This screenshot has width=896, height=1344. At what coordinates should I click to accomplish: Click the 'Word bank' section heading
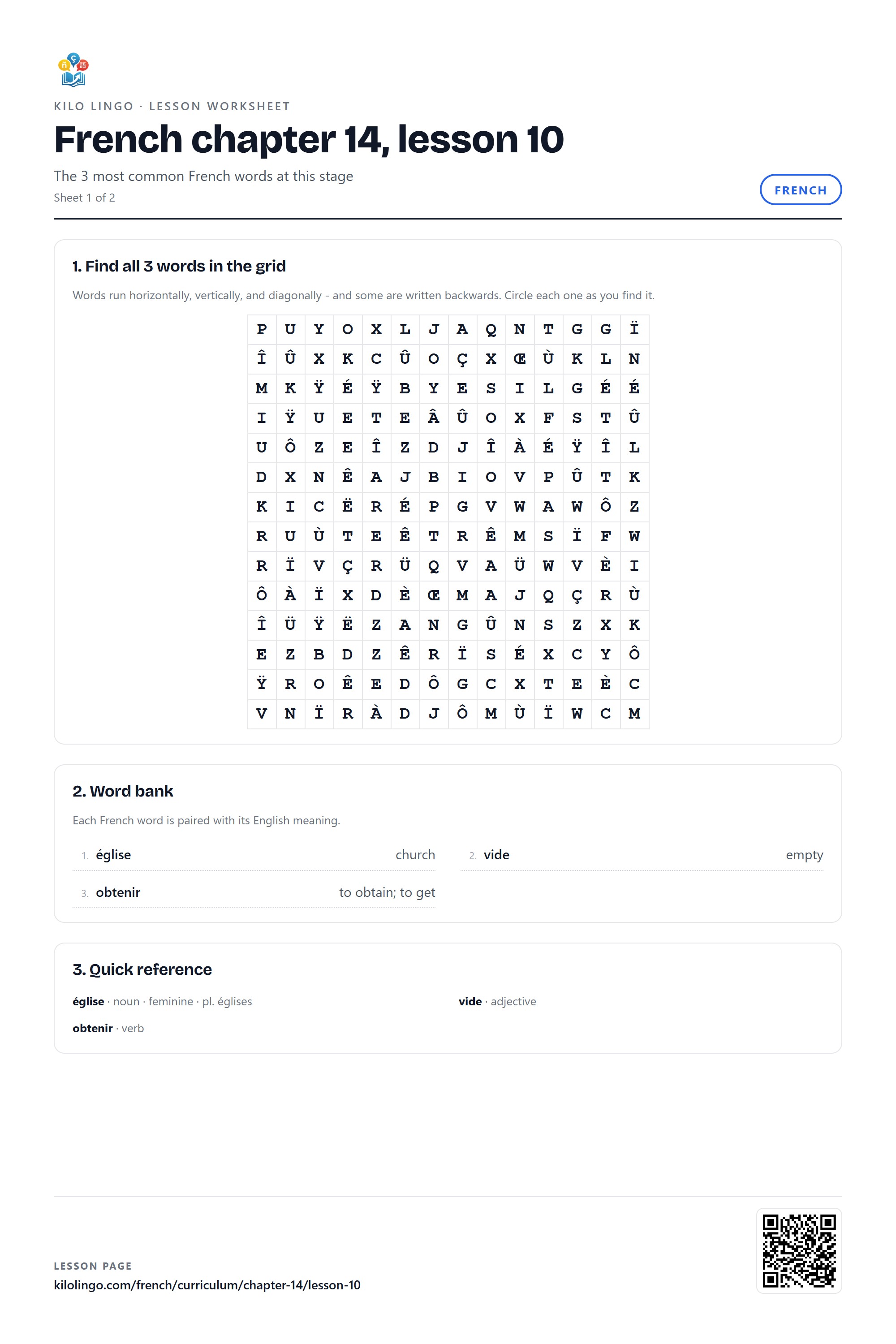point(122,791)
